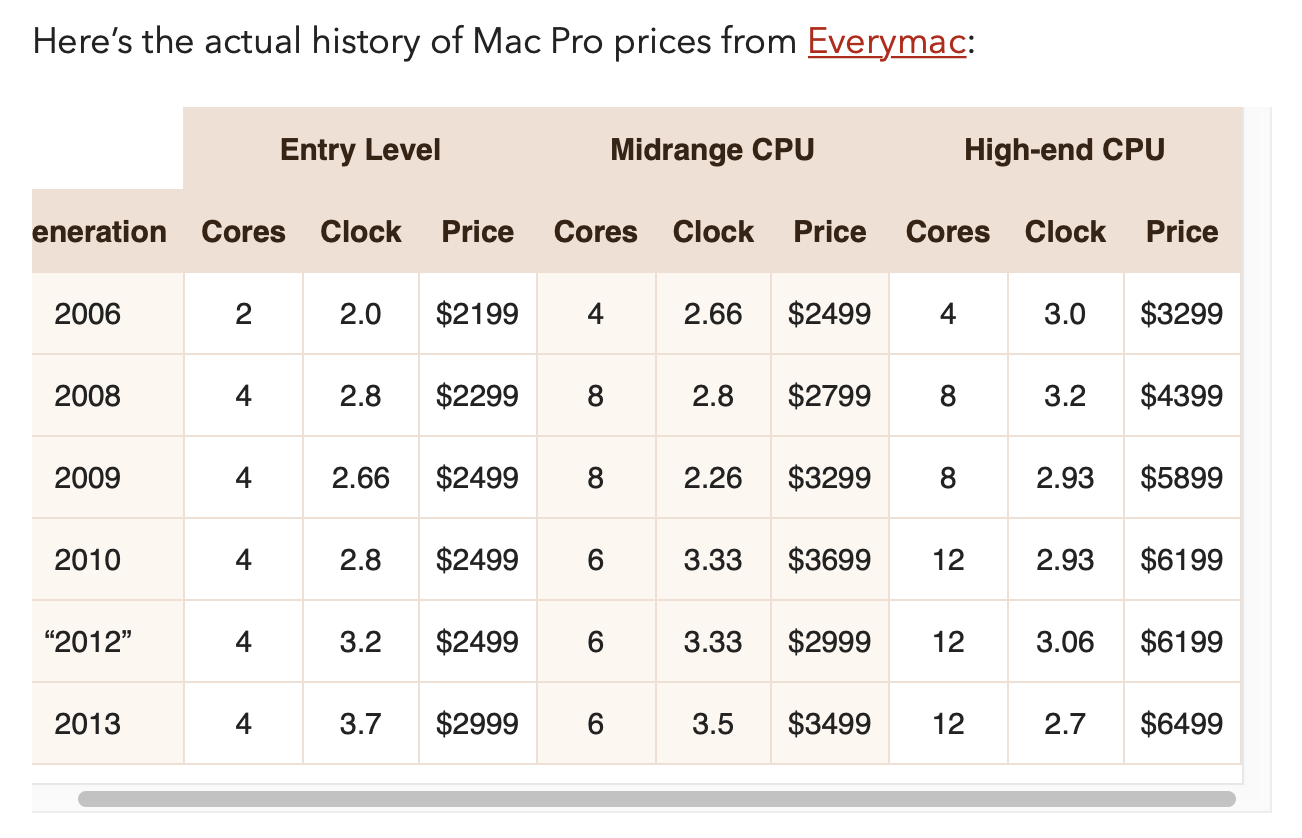Click the High-end CPU Price column header

pyautogui.click(x=1182, y=232)
